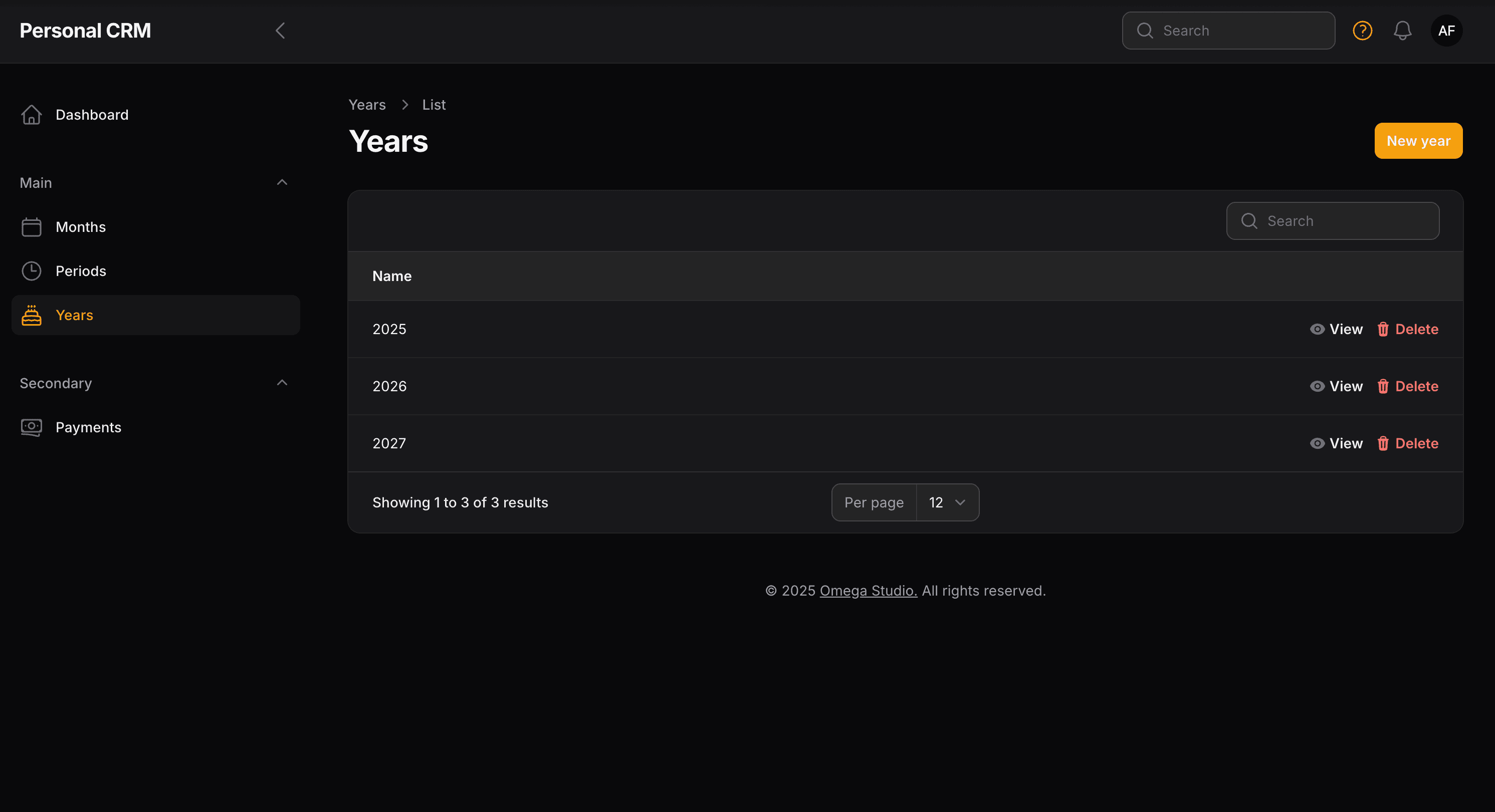Viewport: 1495px width, 812px height.
Task: Collapse the Main navigation group
Action: [x=282, y=183]
